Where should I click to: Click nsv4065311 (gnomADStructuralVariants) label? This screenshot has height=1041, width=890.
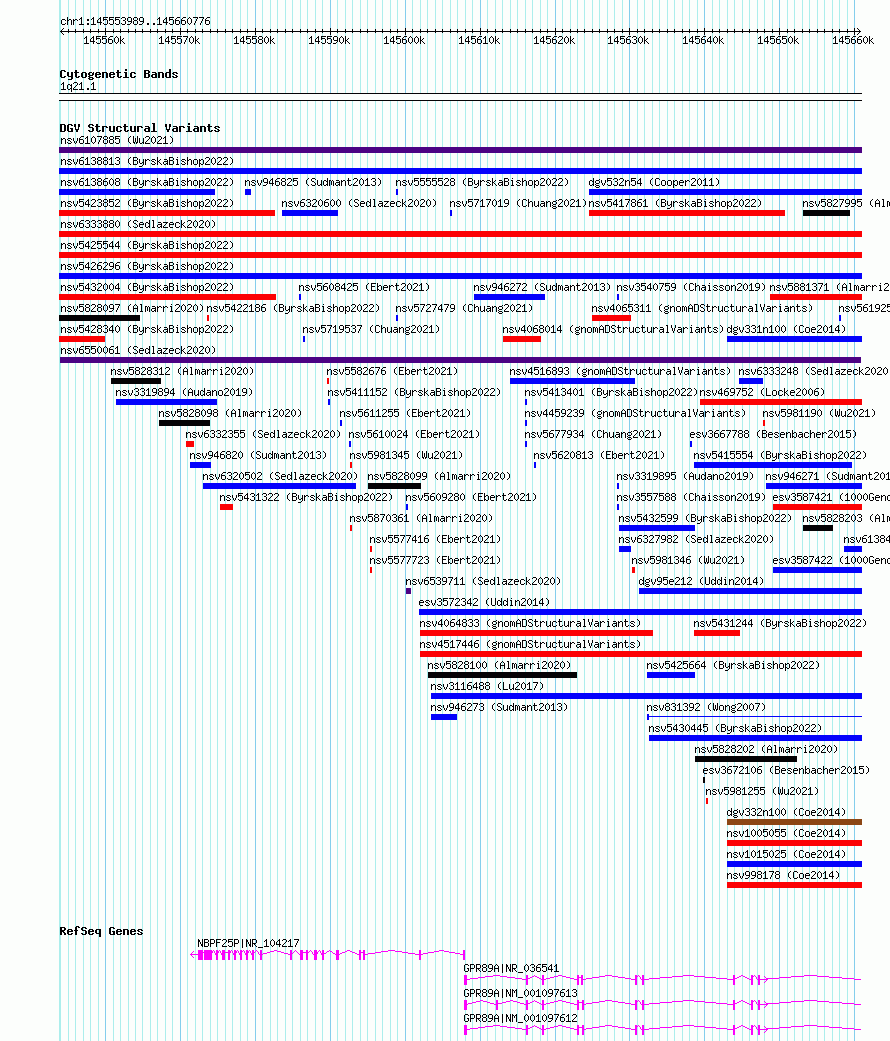click(702, 308)
